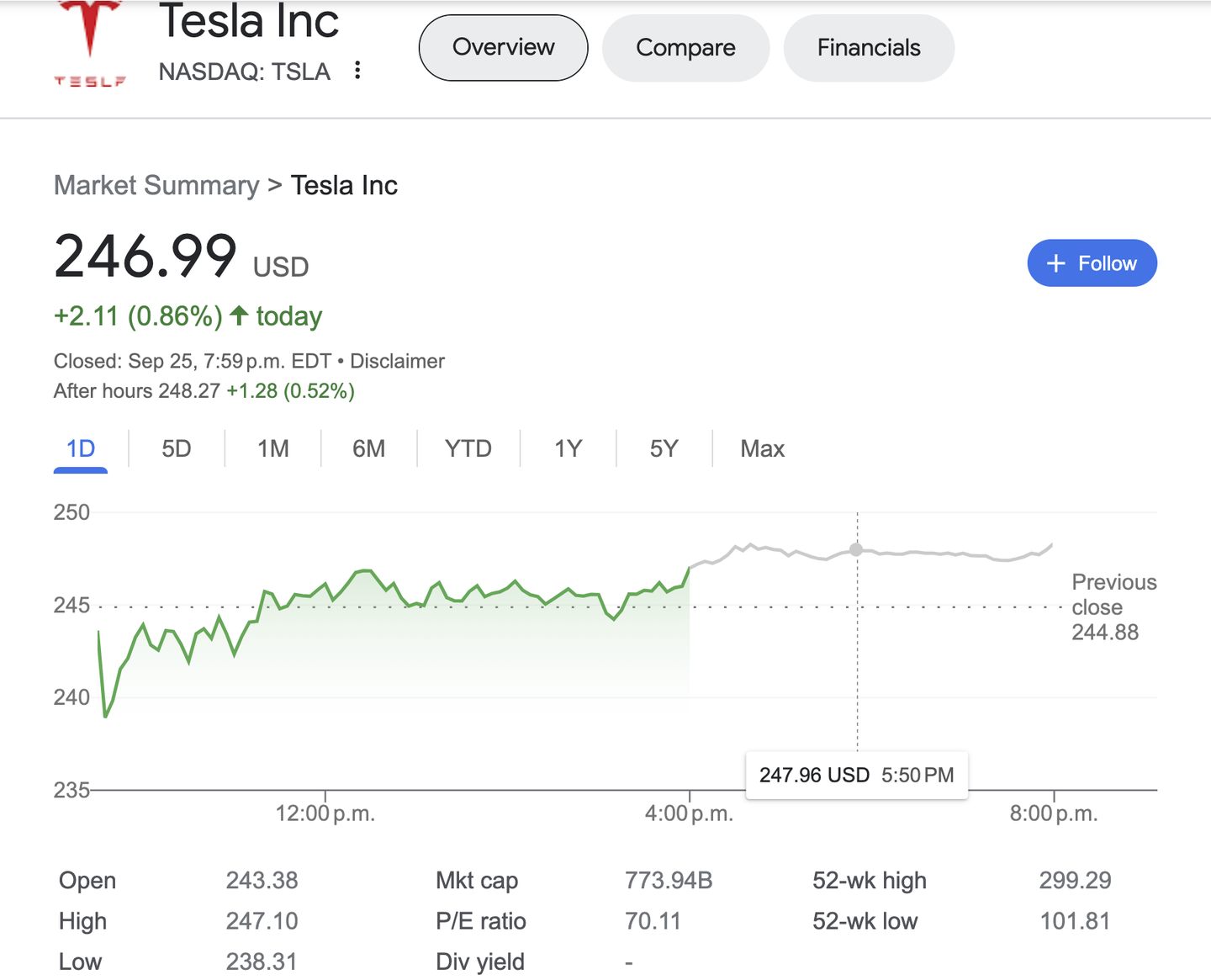1211x980 pixels.
Task: Click the gray chart marker at 5:50 PM
Action: coord(856,550)
